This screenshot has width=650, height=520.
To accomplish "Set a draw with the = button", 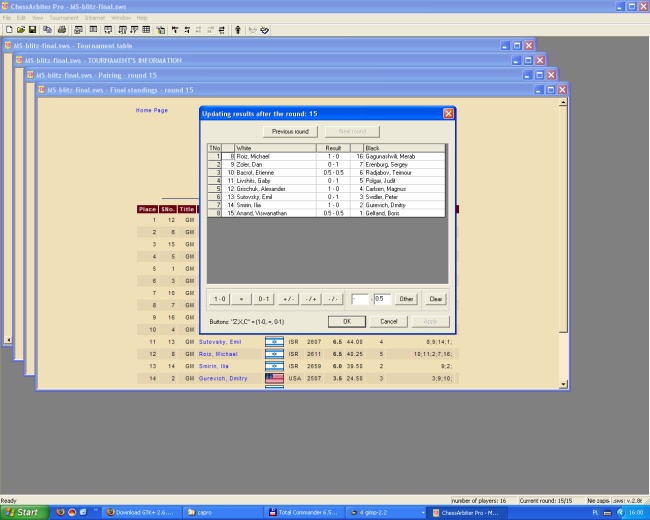I will coord(241,299).
